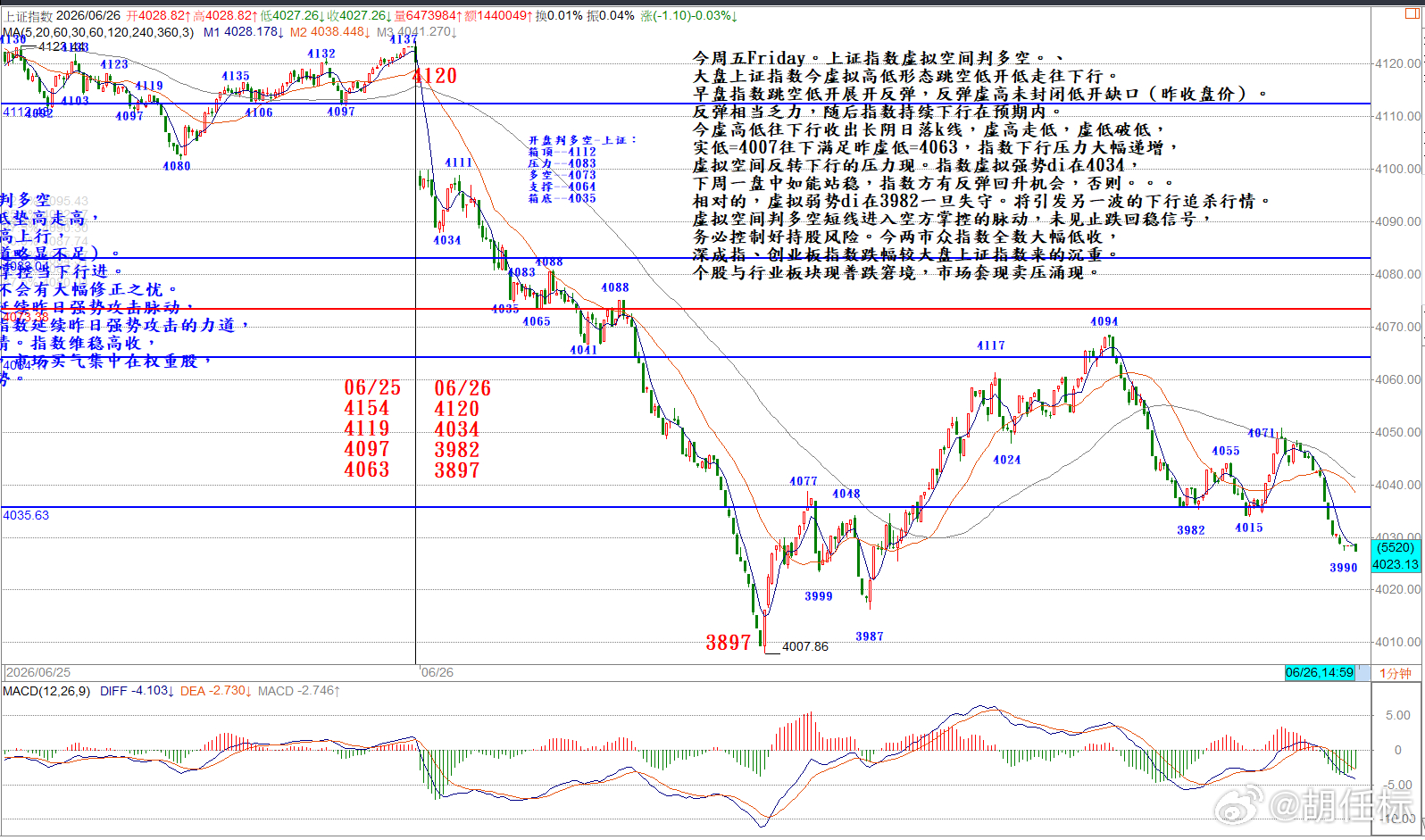Click the 压力--4083 annotation line

tap(562, 163)
